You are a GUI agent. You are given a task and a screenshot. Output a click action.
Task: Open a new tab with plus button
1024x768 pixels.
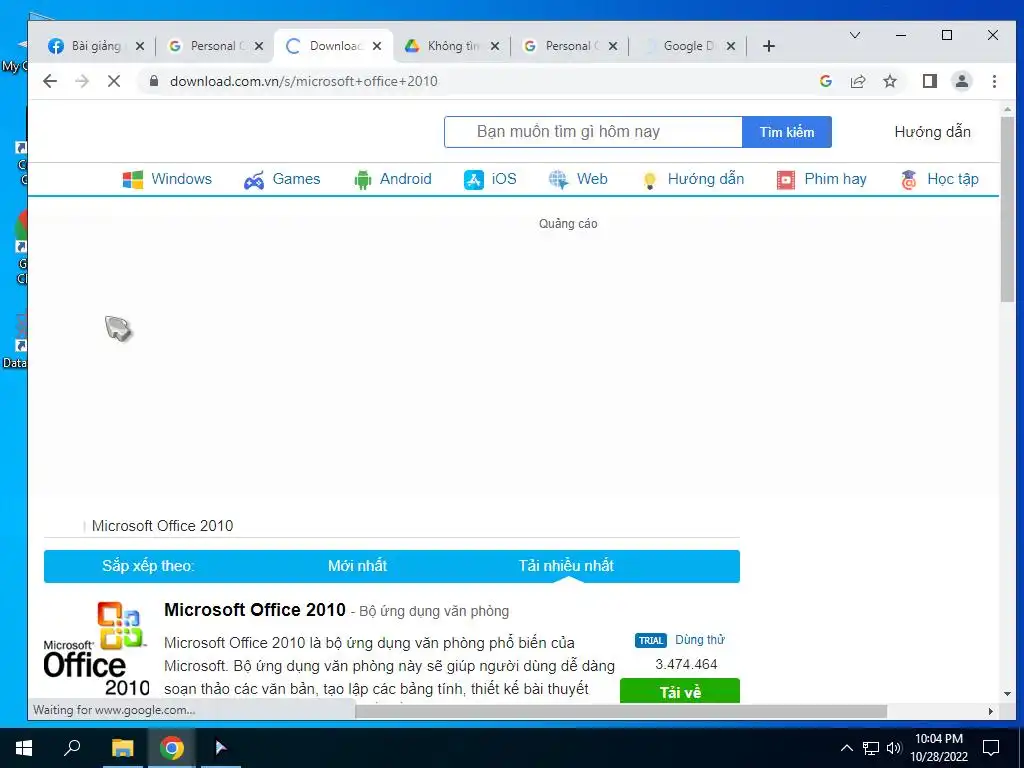pos(769,46)
